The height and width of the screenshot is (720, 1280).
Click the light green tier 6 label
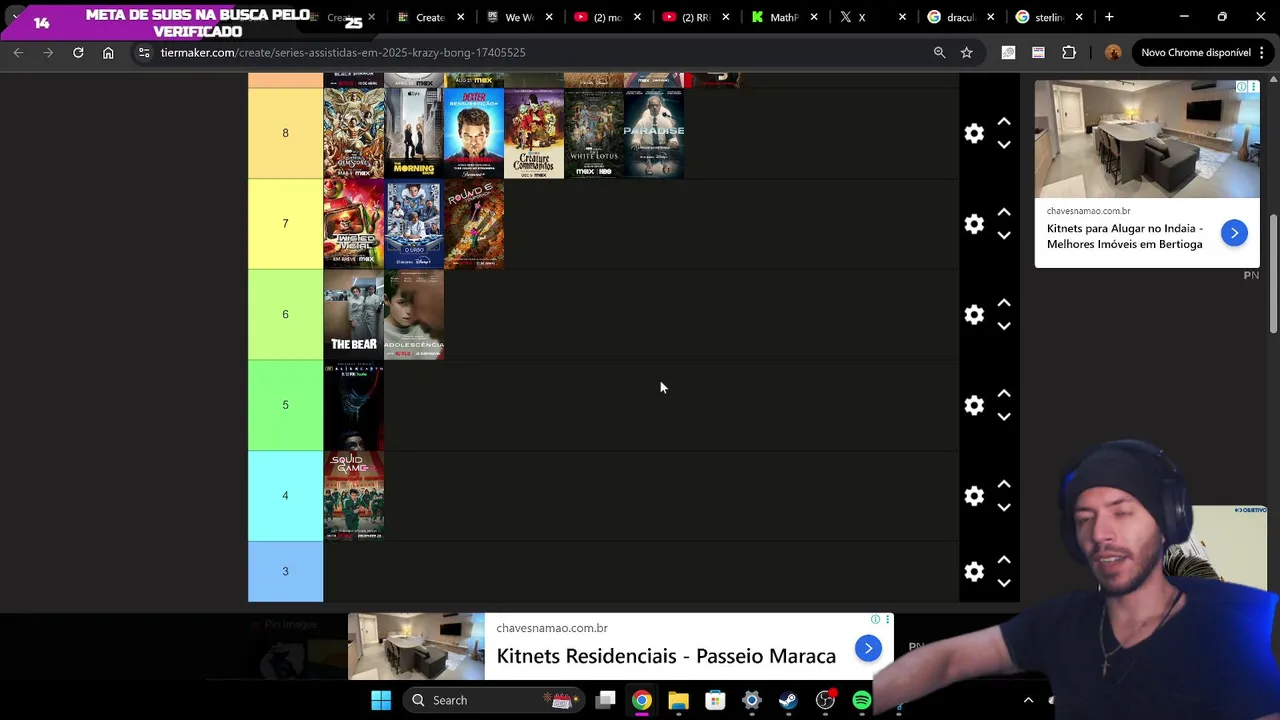click(285, 314)
